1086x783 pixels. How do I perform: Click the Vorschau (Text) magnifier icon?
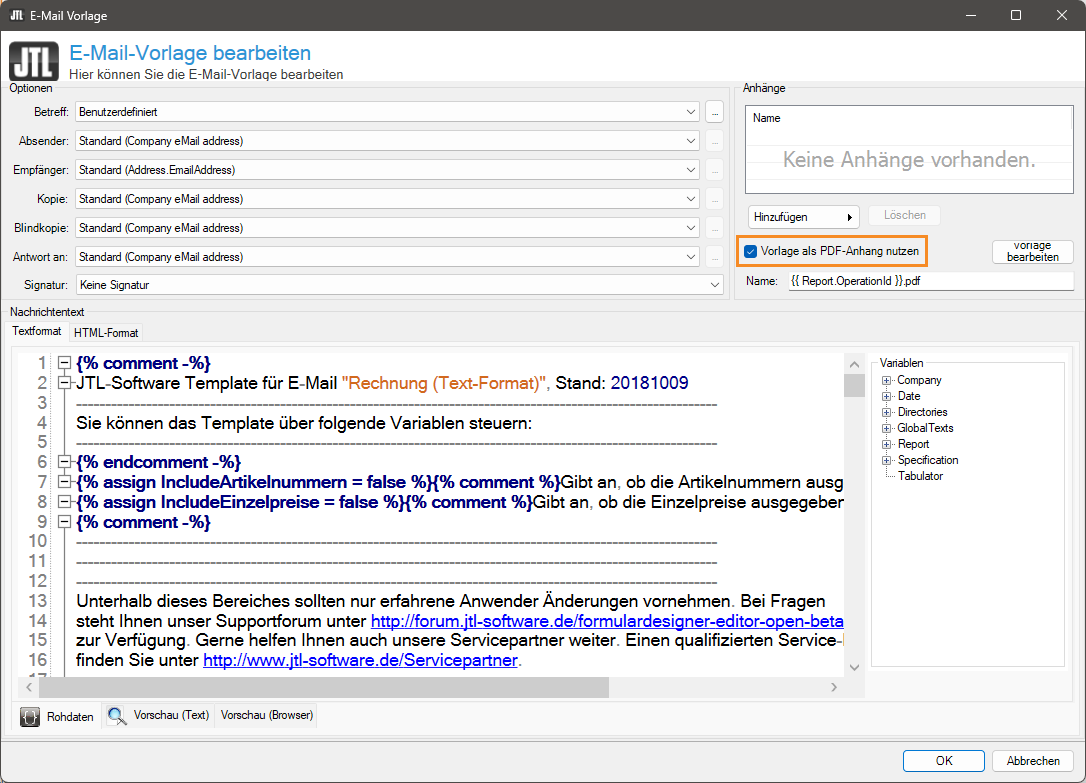tap(117, 716)
